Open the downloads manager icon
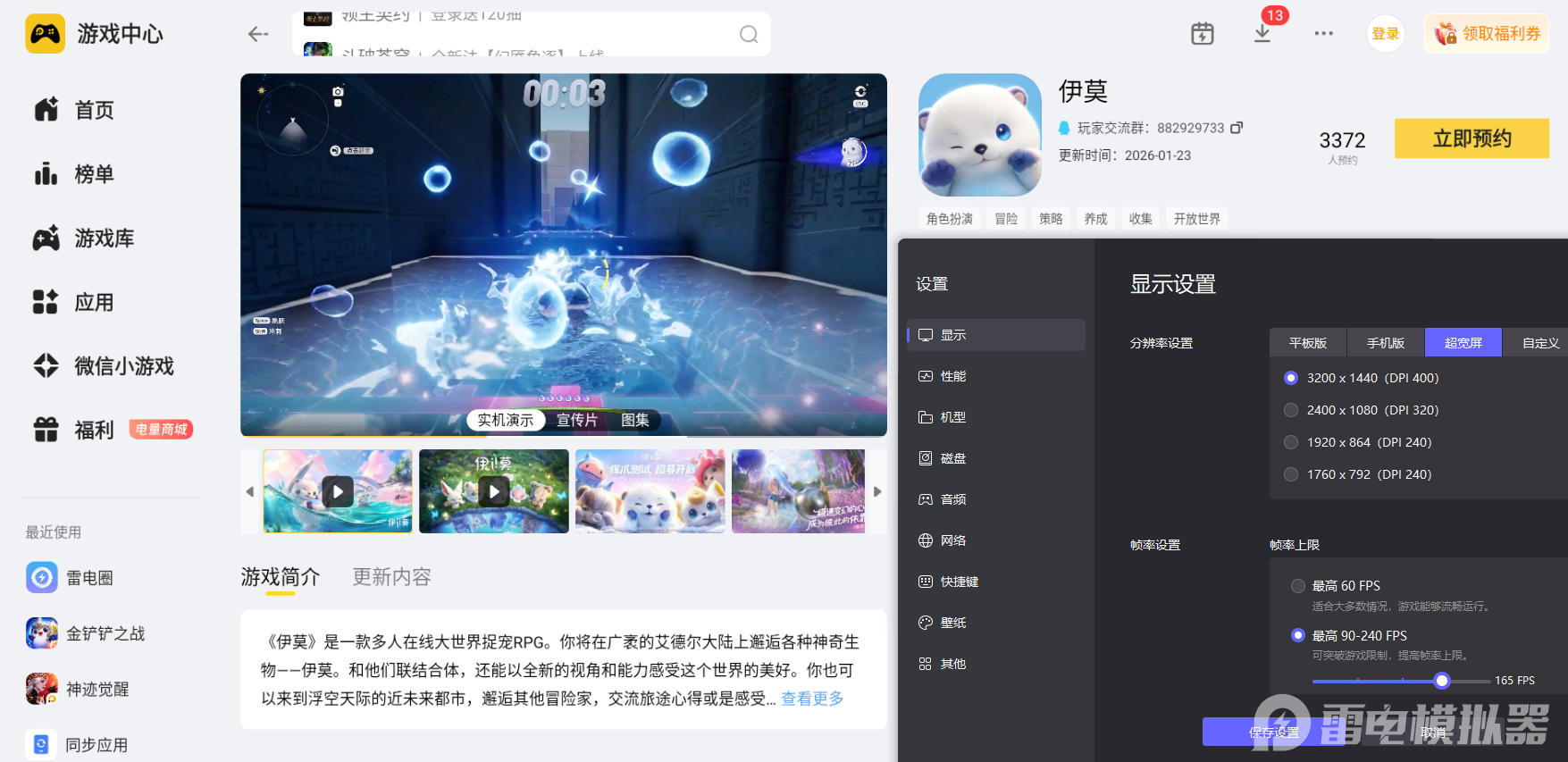Viewport: 1568px width, 762px height. pyautogui.click(x=1262, y=34)
